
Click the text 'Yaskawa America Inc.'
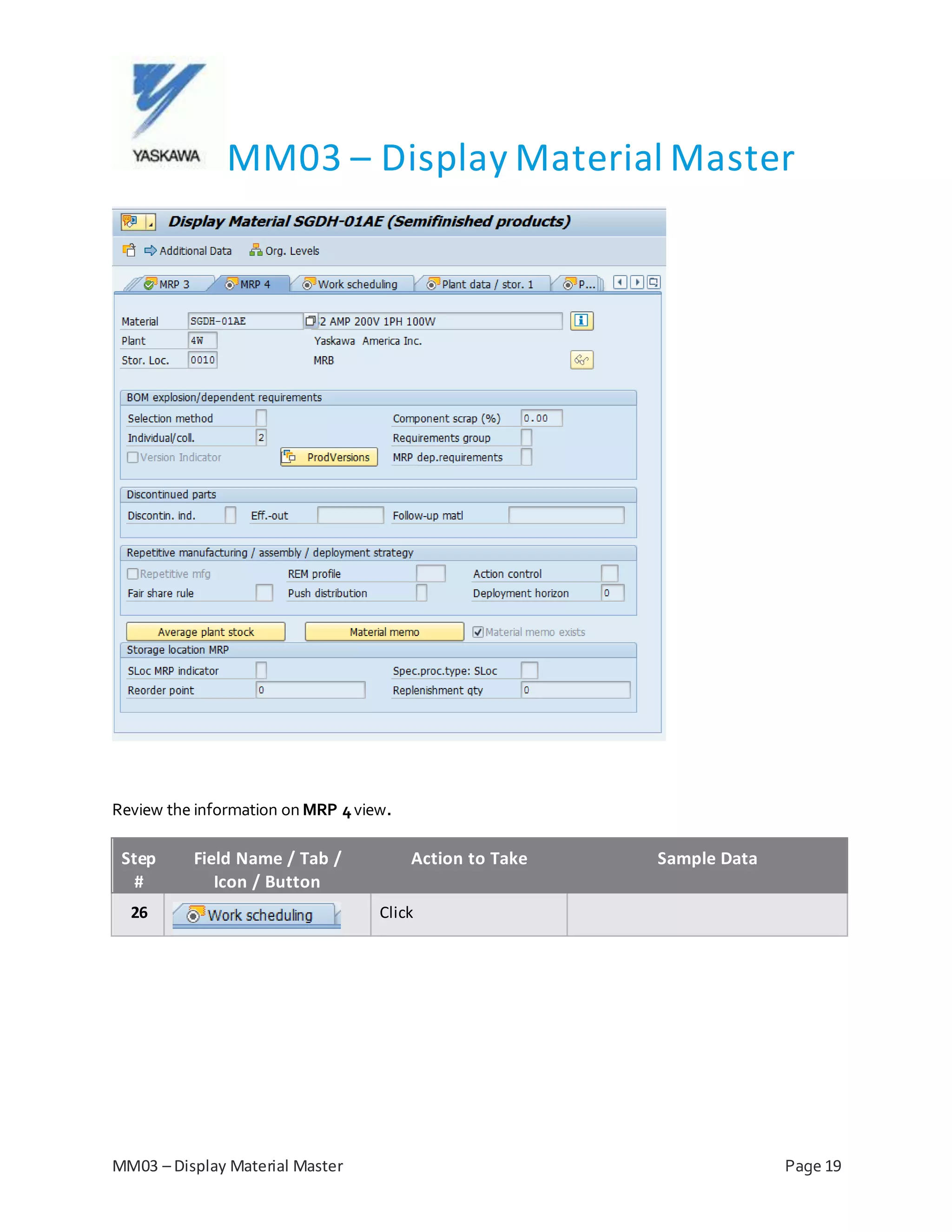pos(368,341)
